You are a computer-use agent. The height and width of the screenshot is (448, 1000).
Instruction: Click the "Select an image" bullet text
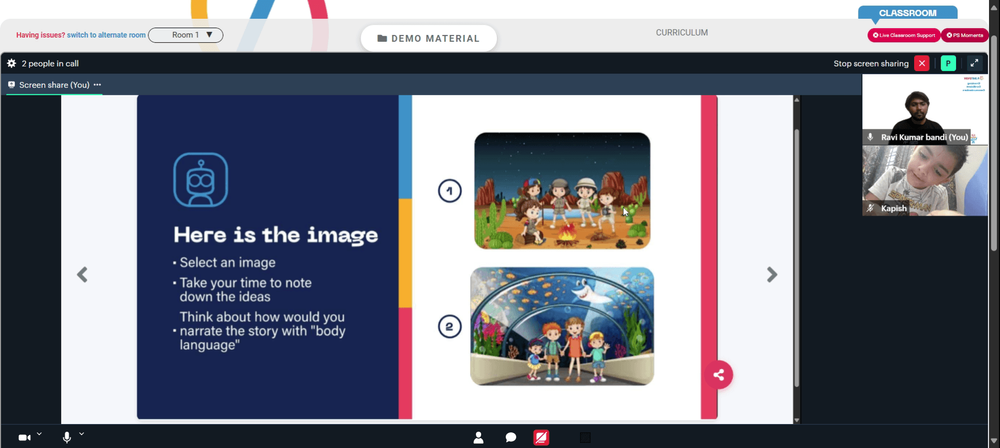coord(228,262)
